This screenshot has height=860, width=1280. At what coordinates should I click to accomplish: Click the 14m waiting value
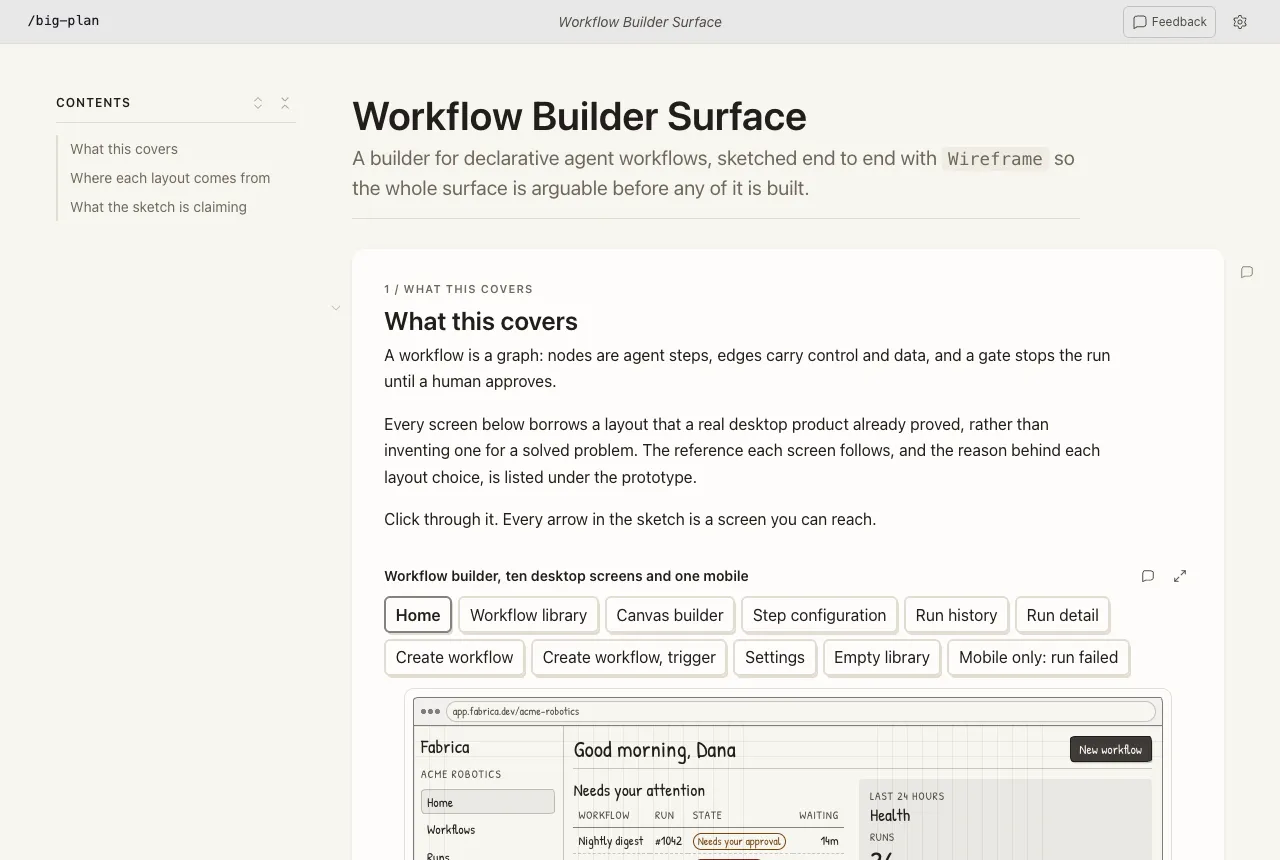point(829,842)
